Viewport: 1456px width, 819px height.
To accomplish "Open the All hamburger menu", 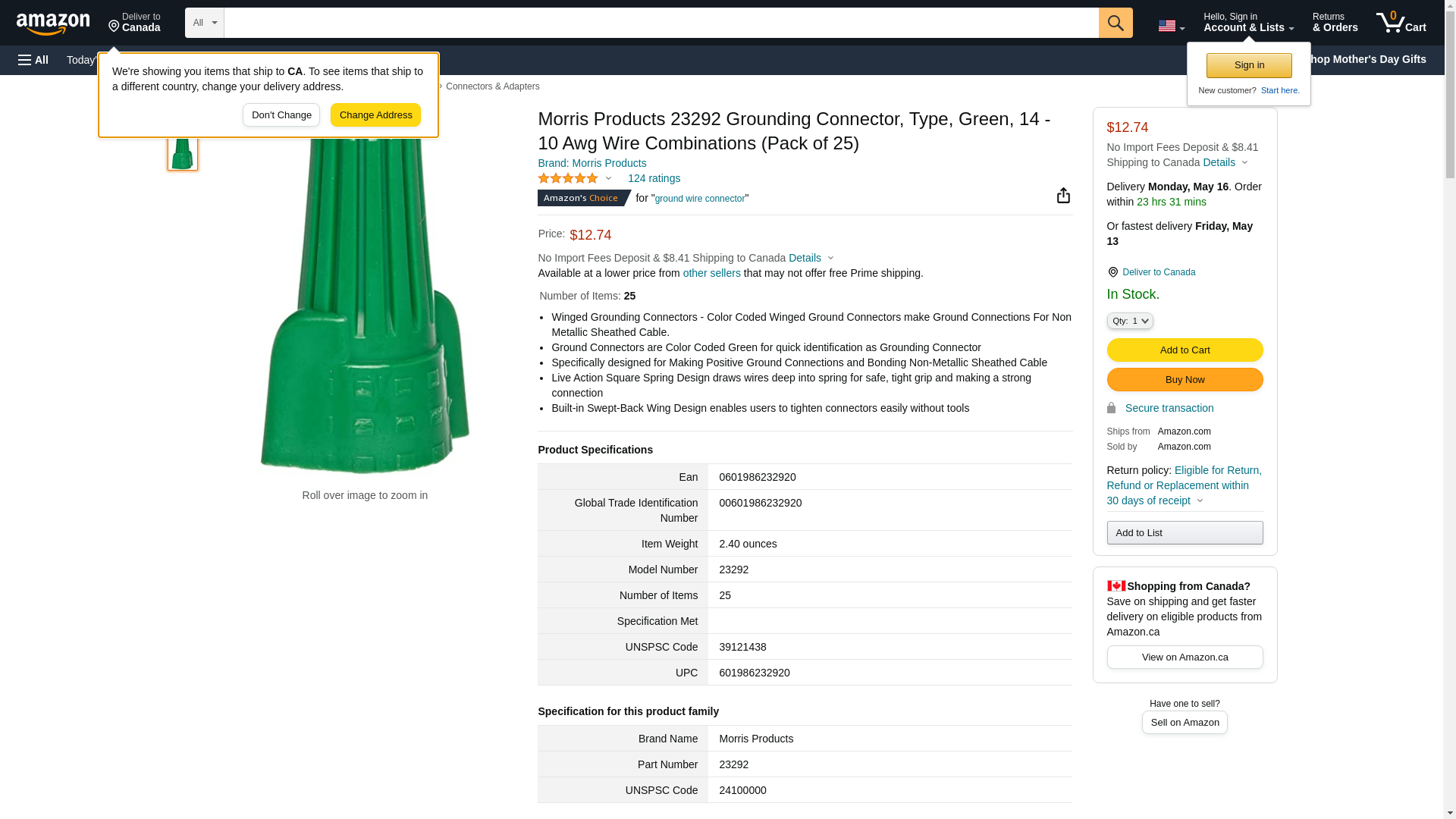I will pyautogui.click(x=33, y=60).
